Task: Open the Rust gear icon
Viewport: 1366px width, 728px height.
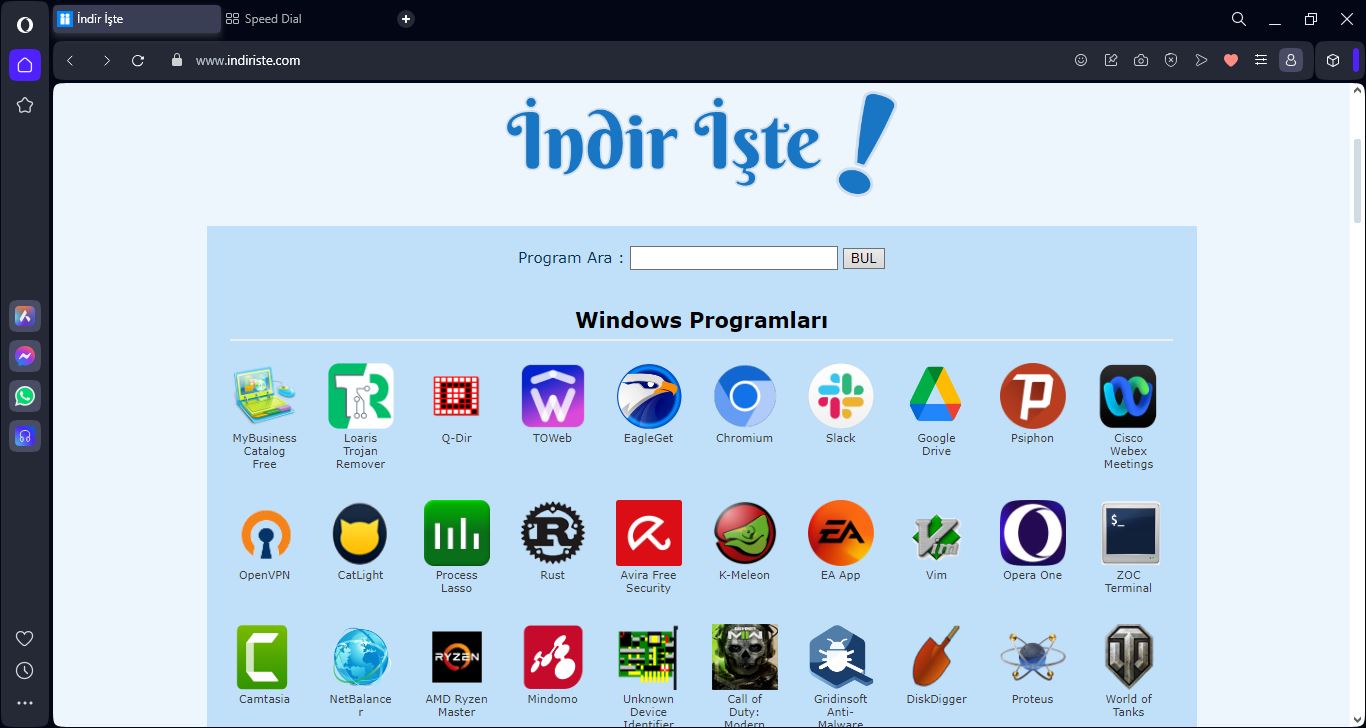Action: (552, 533)
